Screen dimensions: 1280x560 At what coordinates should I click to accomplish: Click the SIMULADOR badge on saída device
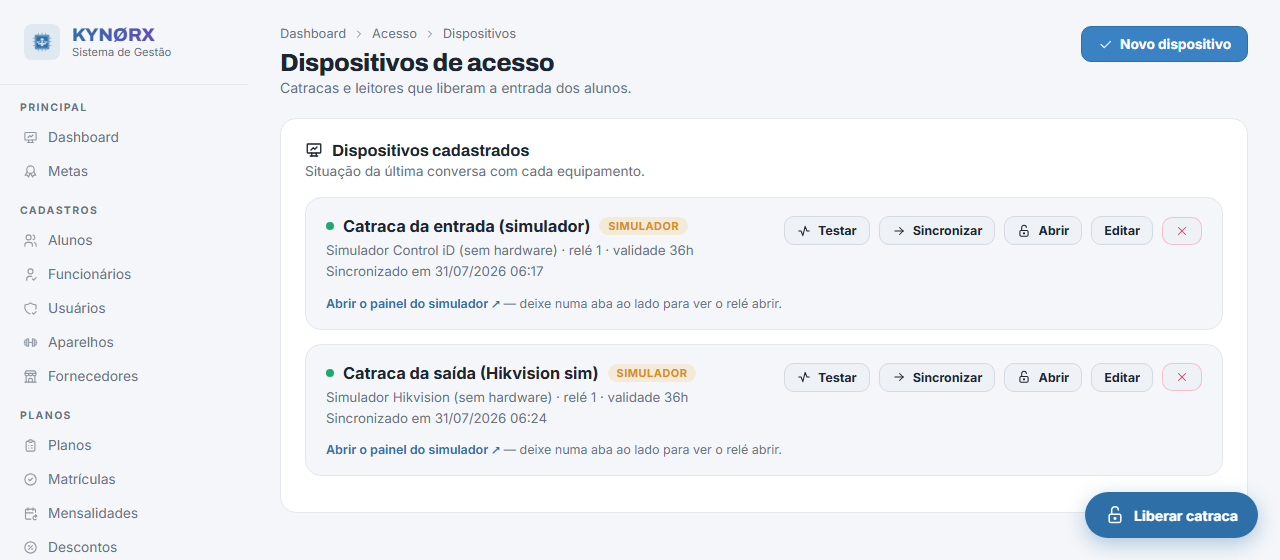(652, 373)
